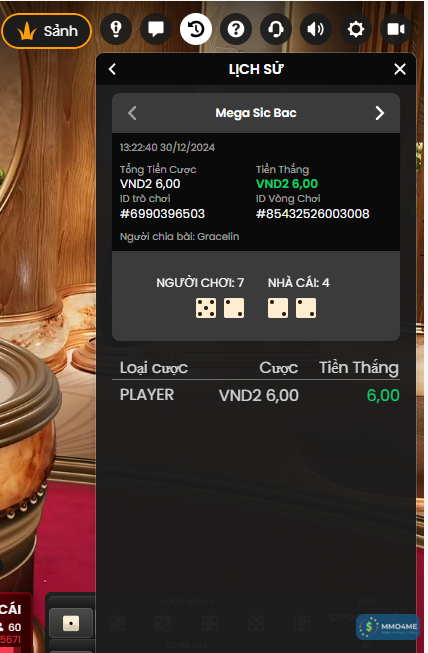The image size is (428, 653).
Task: Show previous game with left chevron
Action: [x=132, y=113]
